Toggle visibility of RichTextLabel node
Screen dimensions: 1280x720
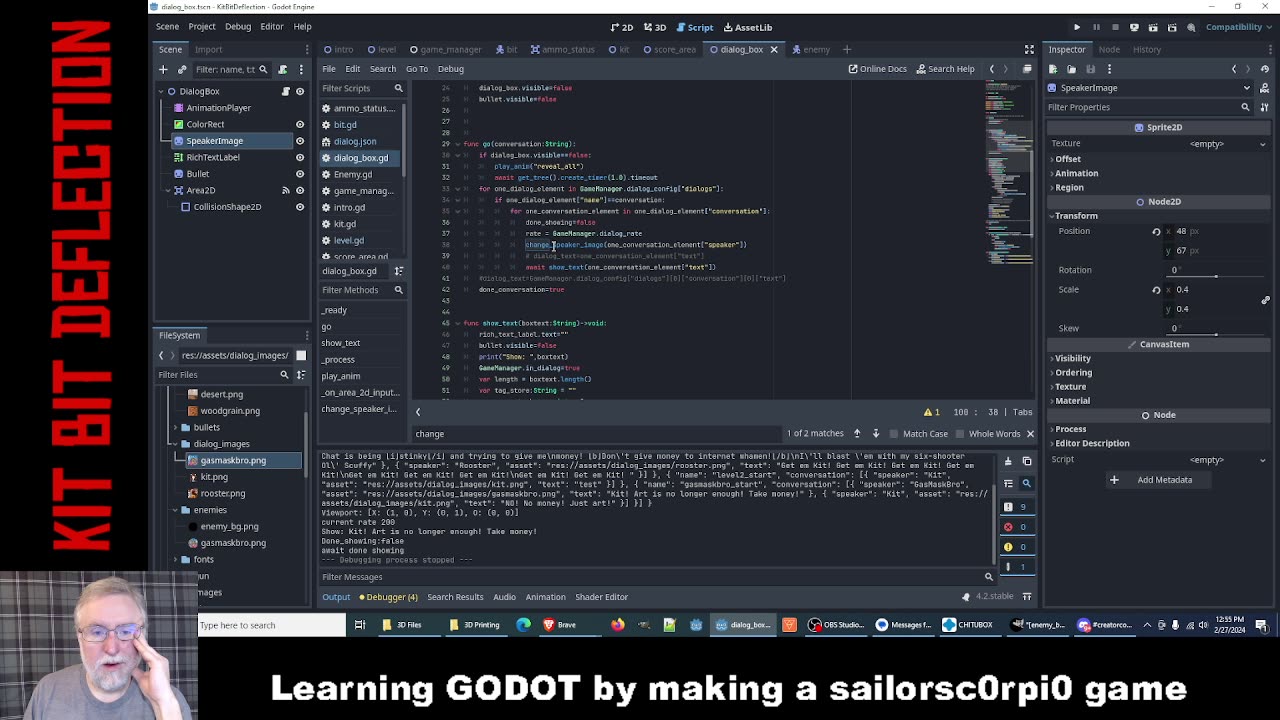point(299,157)
